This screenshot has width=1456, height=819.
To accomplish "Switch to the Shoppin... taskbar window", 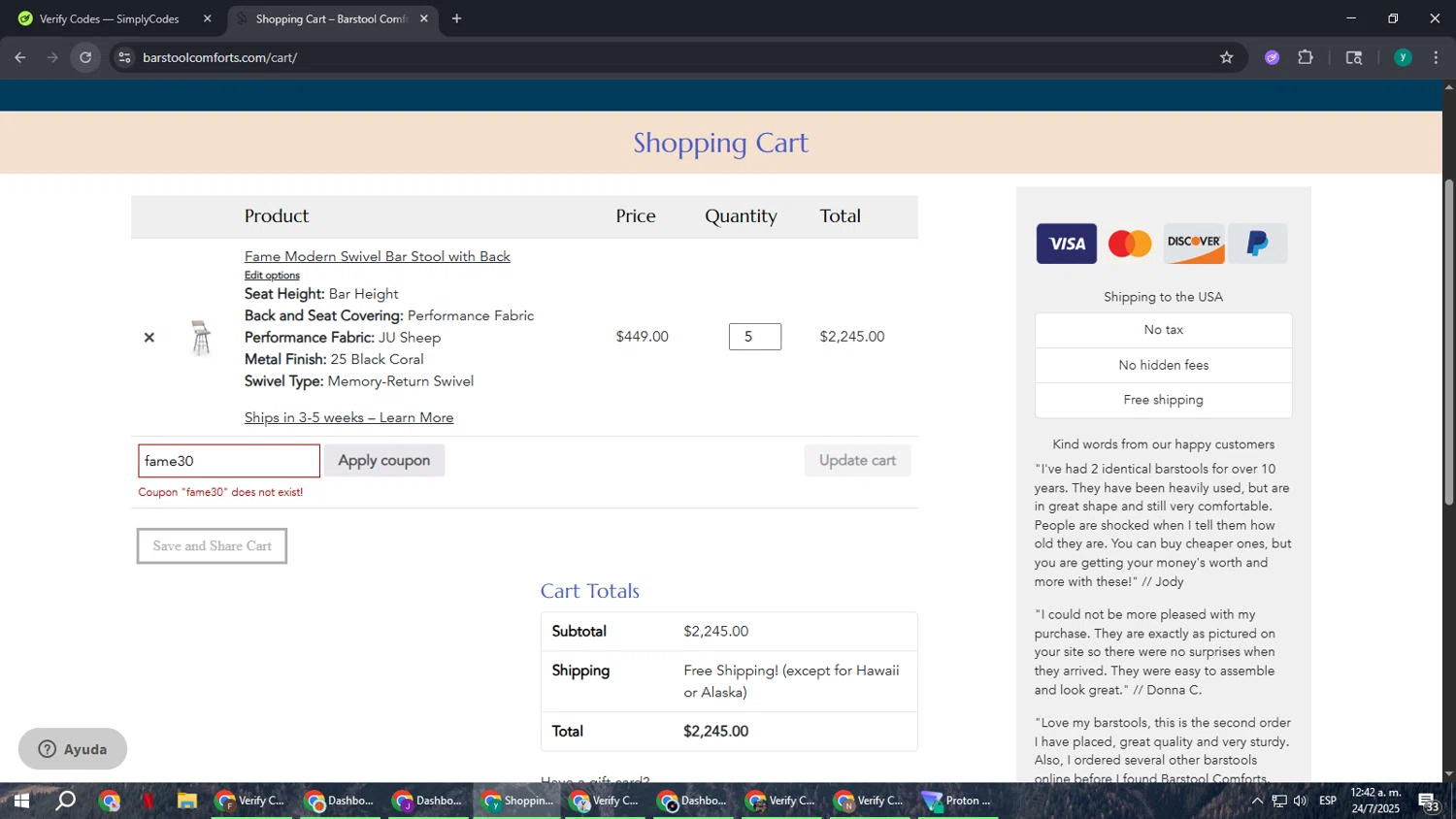I will tap(517, 802).
